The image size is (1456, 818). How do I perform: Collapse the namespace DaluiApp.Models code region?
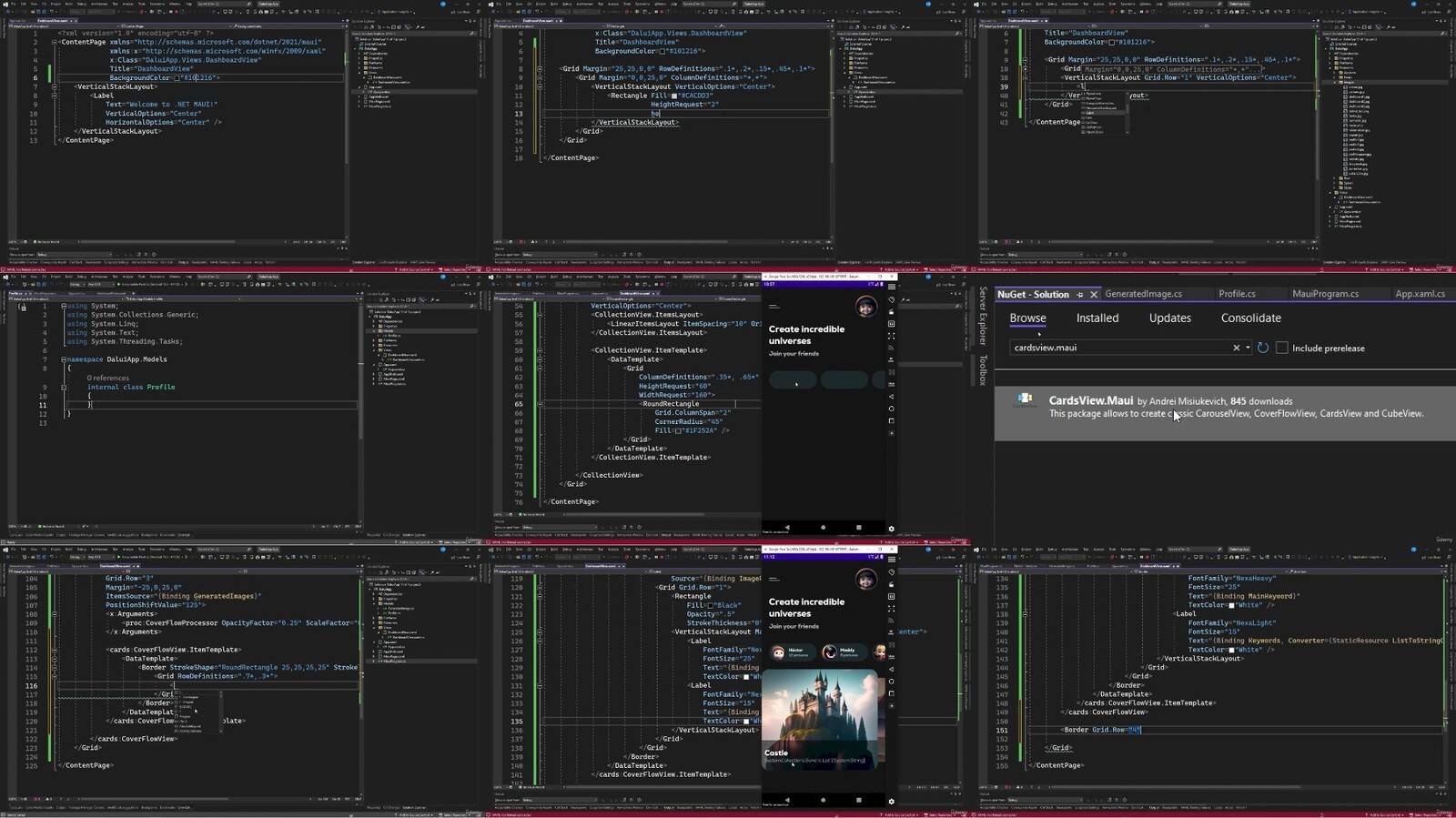point(64,359)
